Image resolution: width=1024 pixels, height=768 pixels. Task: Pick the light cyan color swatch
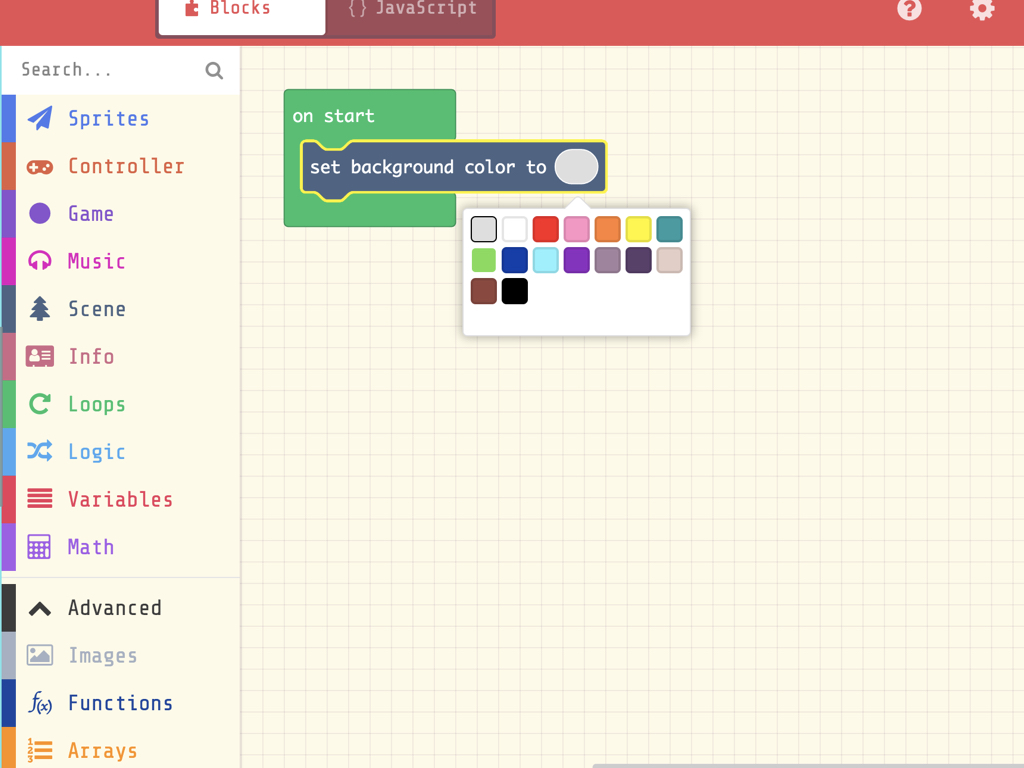[545, 260]
